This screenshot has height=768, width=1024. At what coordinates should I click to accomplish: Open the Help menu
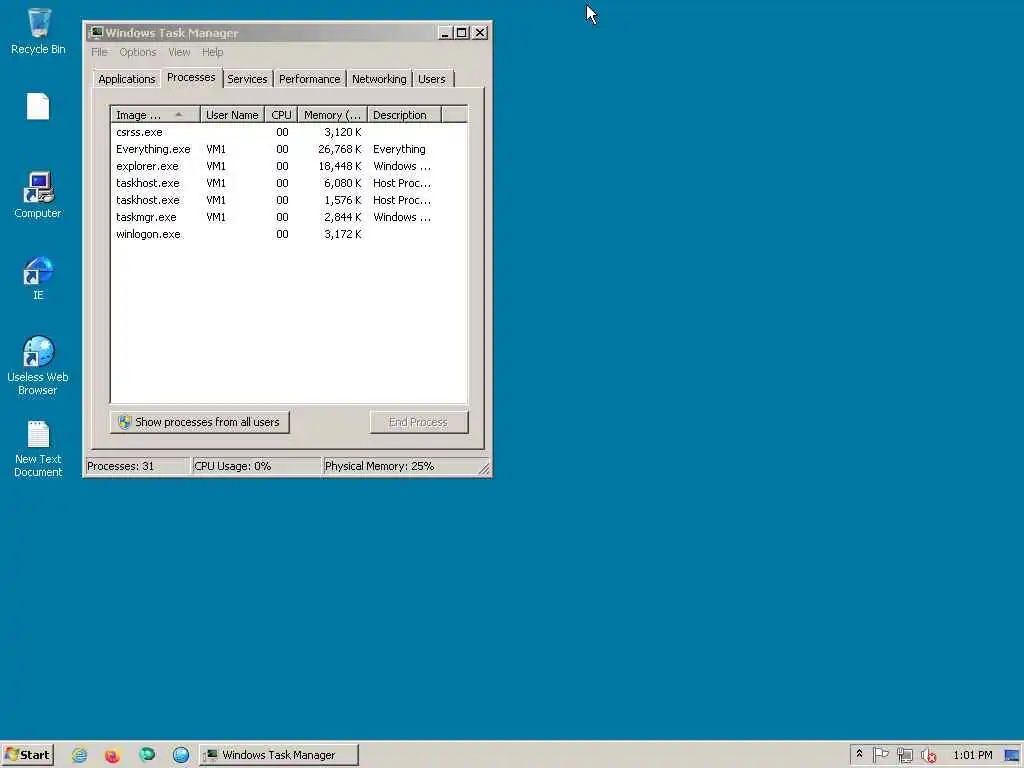212,52
